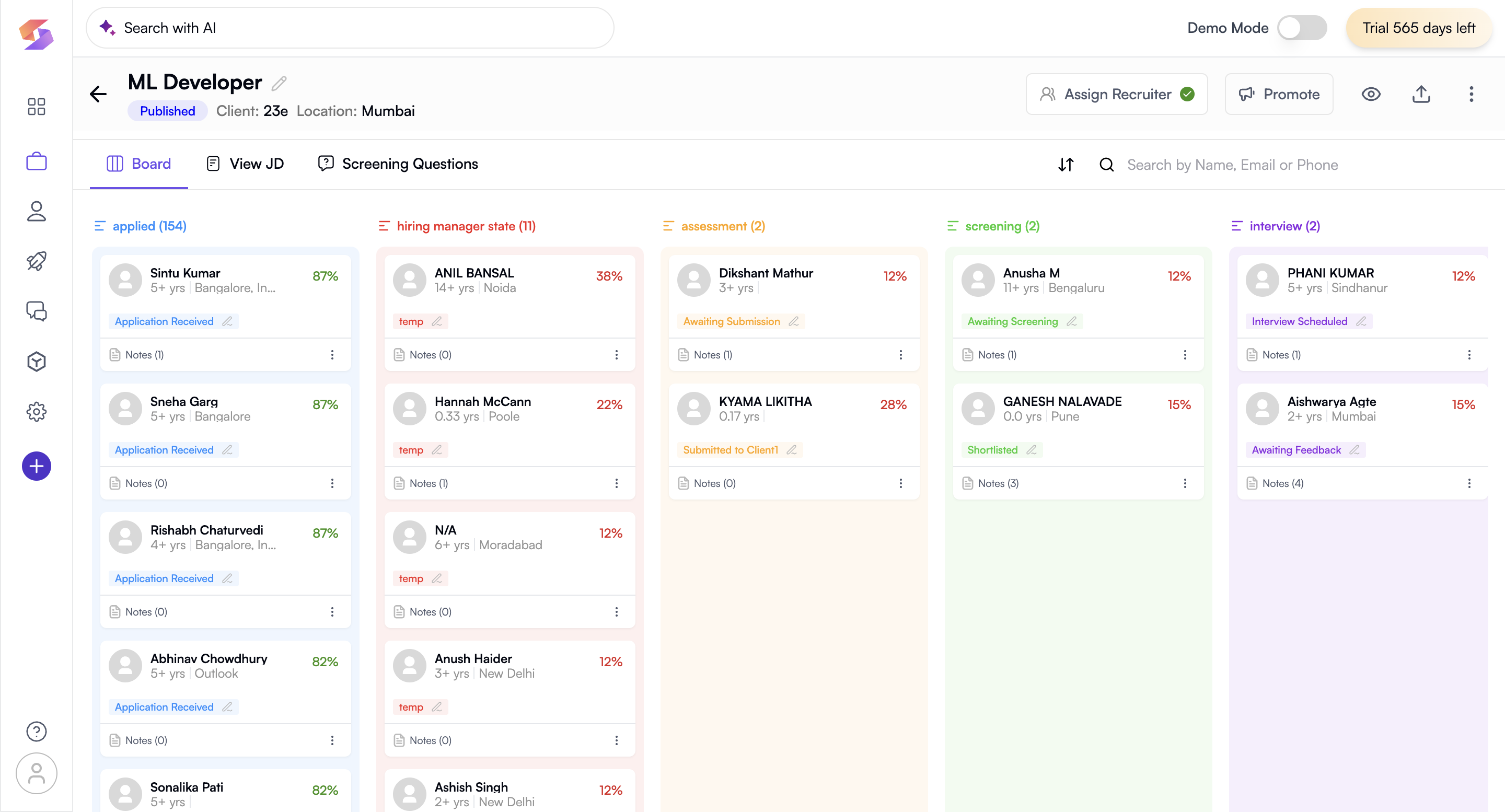Edit GANESH NALAVADE's Shortlisted status pencil
Viewport: 1505px width, 812px height.
pyautogui.click(x=1031, y=450)
